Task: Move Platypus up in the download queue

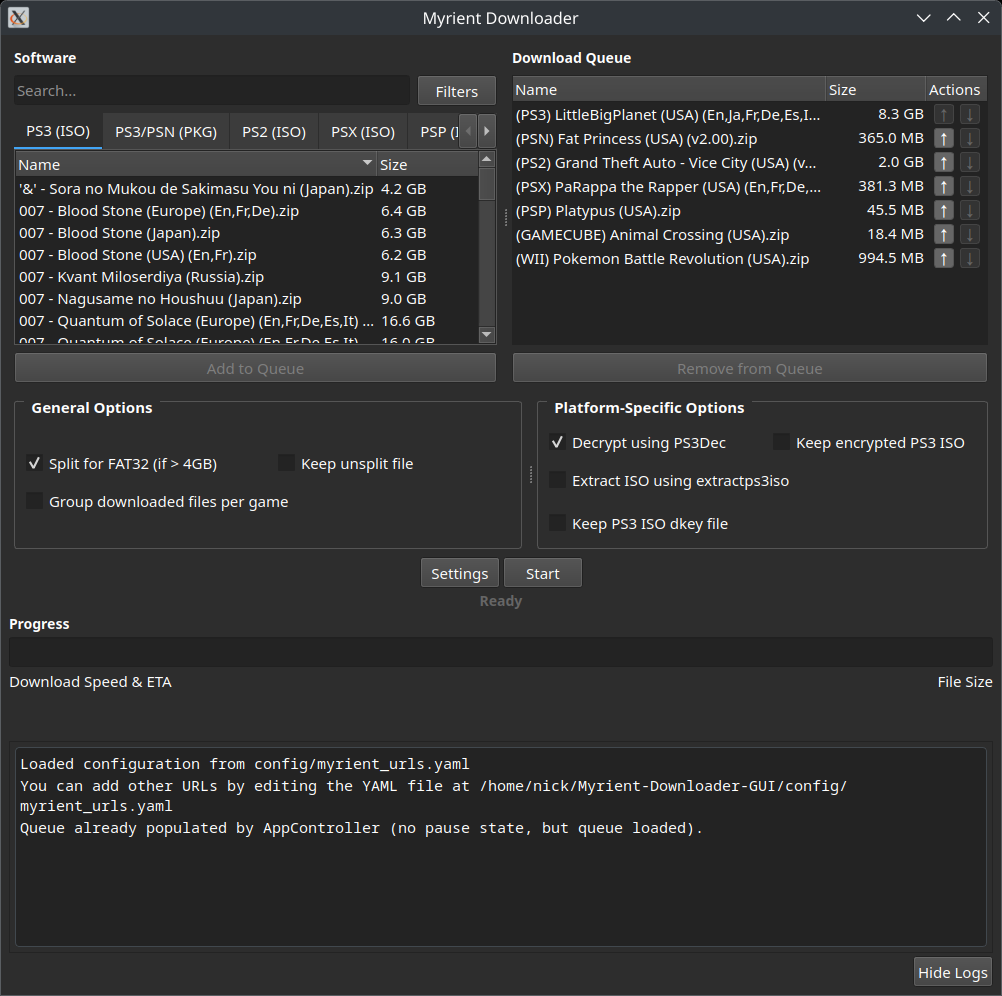Action: click(x=943, y=210)
